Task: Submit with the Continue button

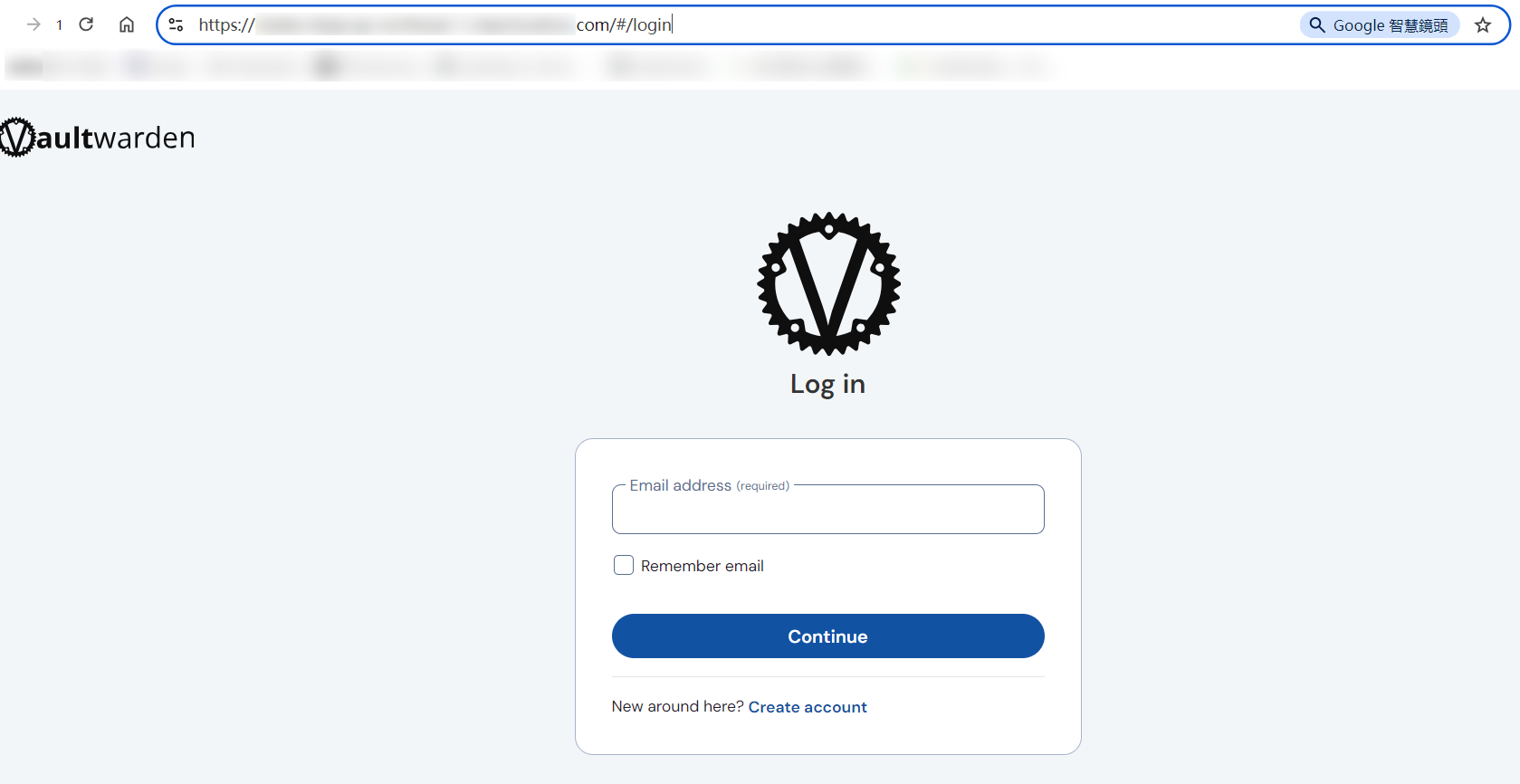Action: click(x=828, y=636)
